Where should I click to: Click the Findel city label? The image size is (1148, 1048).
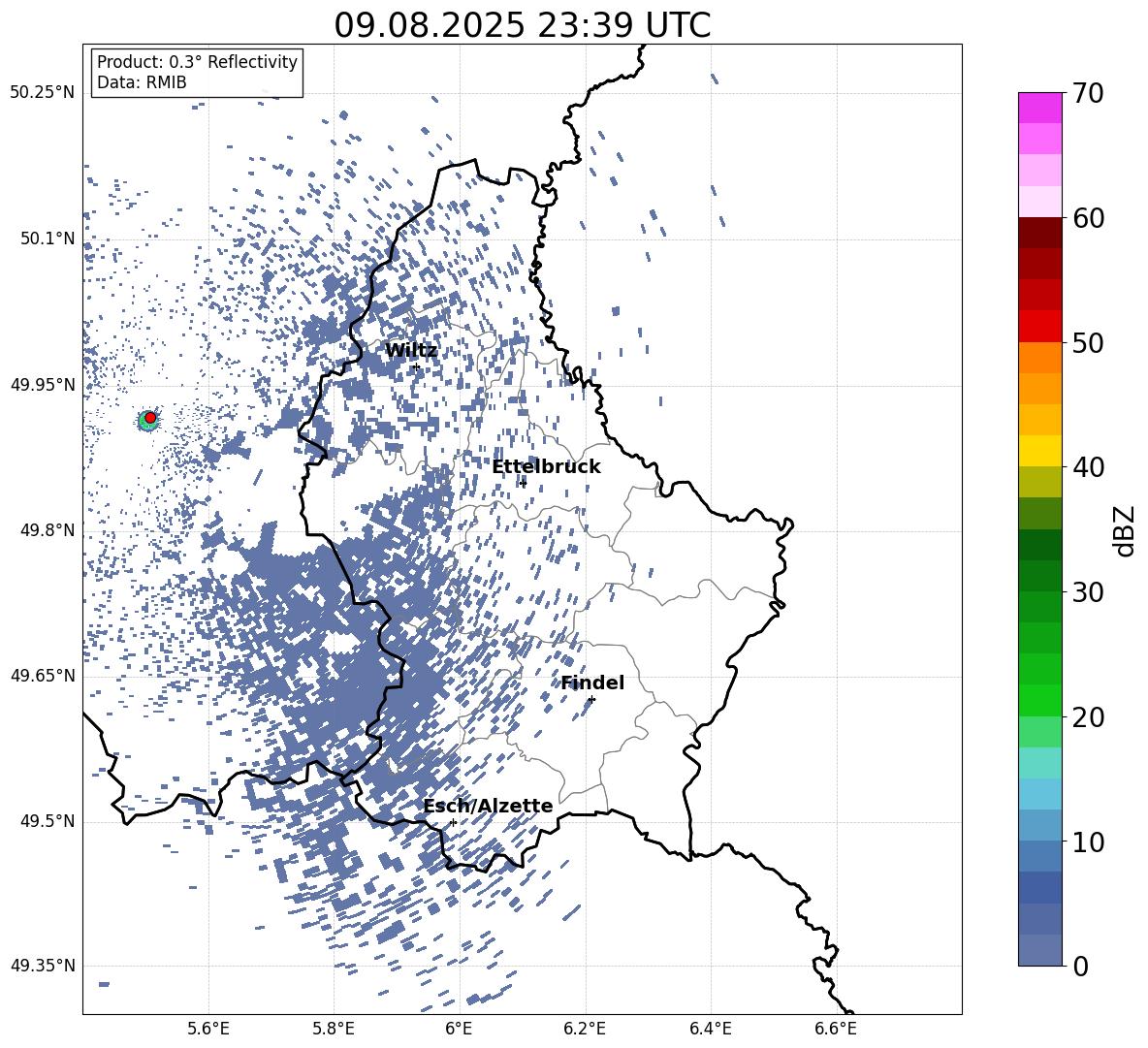click(592, 683)
